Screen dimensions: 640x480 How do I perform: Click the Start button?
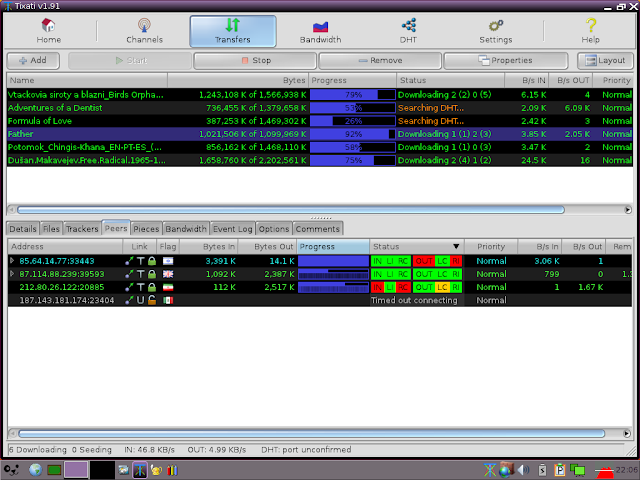pos(130,60)
